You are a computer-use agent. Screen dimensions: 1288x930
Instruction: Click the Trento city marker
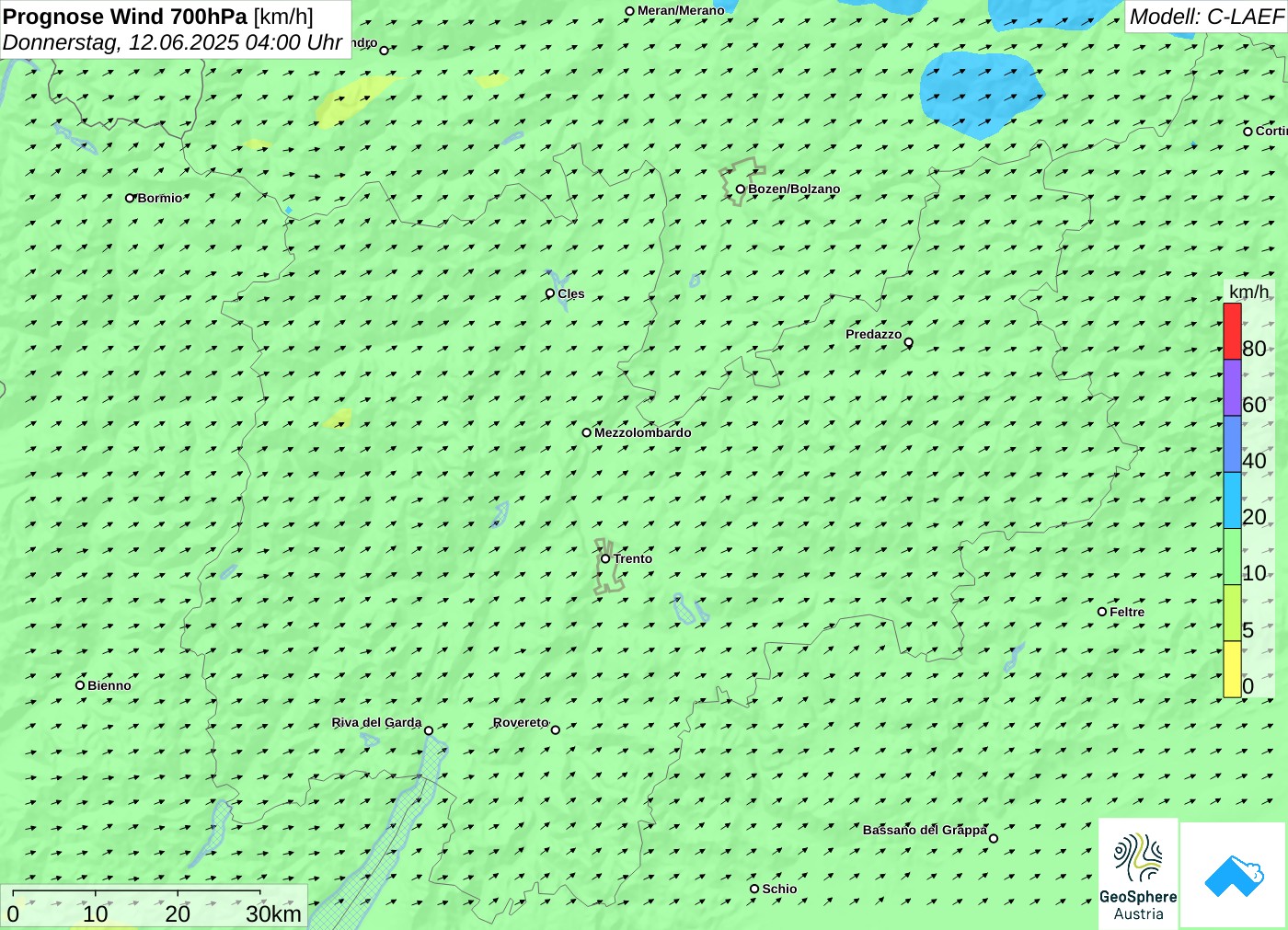click(605, 558)
